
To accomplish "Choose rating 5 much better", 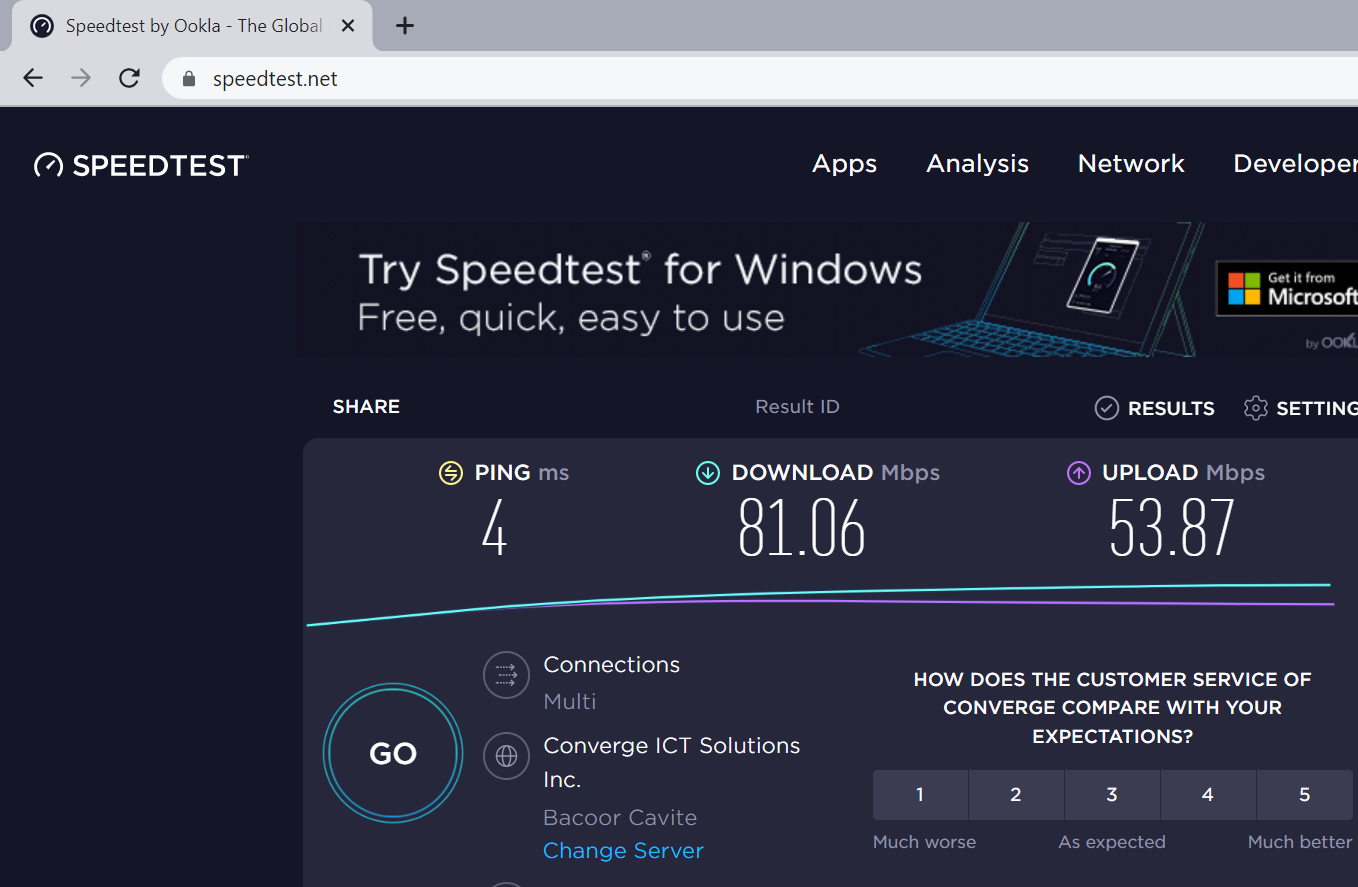I will click(x=1304, y=795).
